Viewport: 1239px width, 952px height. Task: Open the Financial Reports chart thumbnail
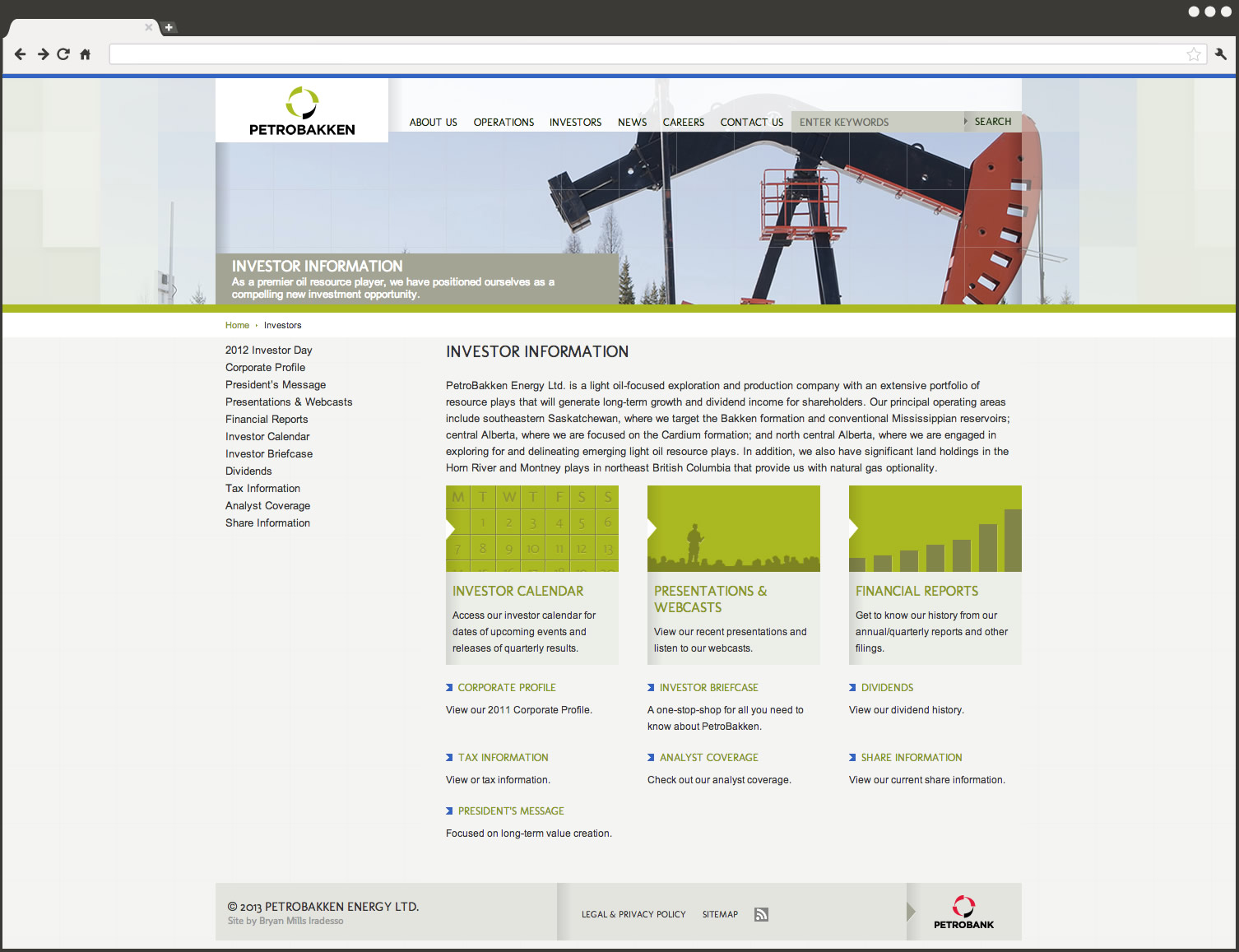(935, 528)
